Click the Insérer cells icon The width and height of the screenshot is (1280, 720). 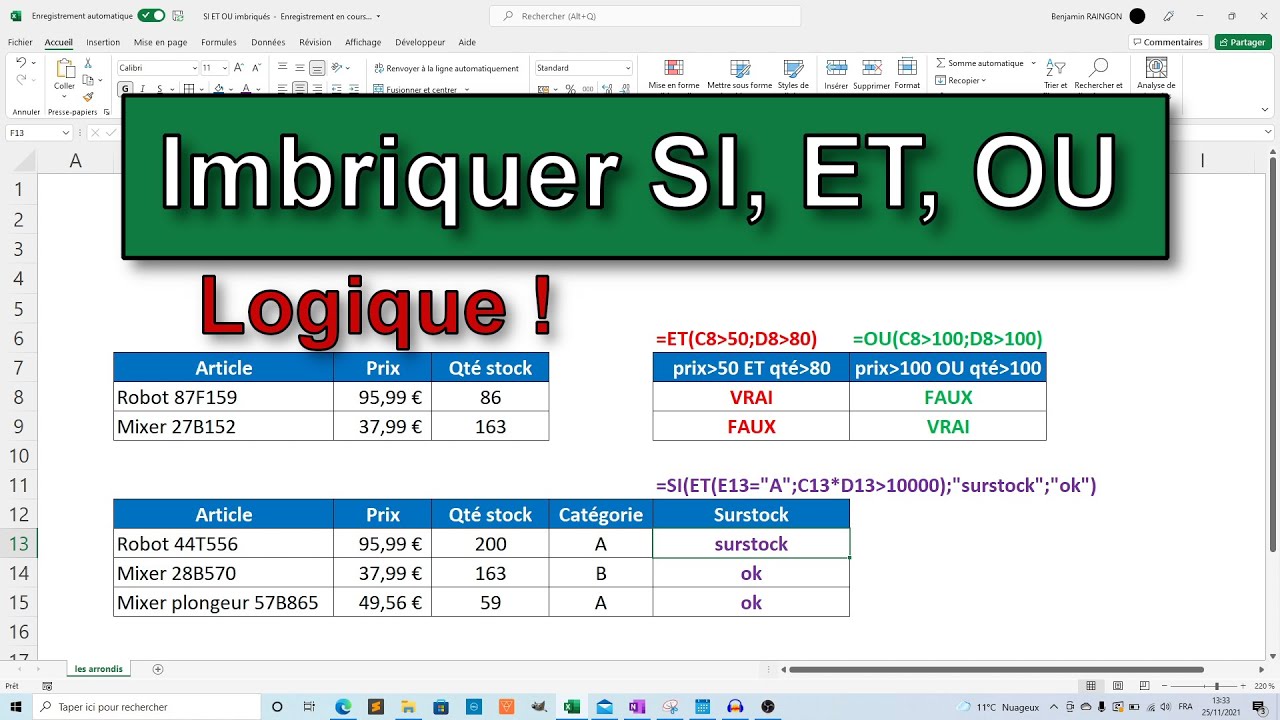[x=836, y=68]
